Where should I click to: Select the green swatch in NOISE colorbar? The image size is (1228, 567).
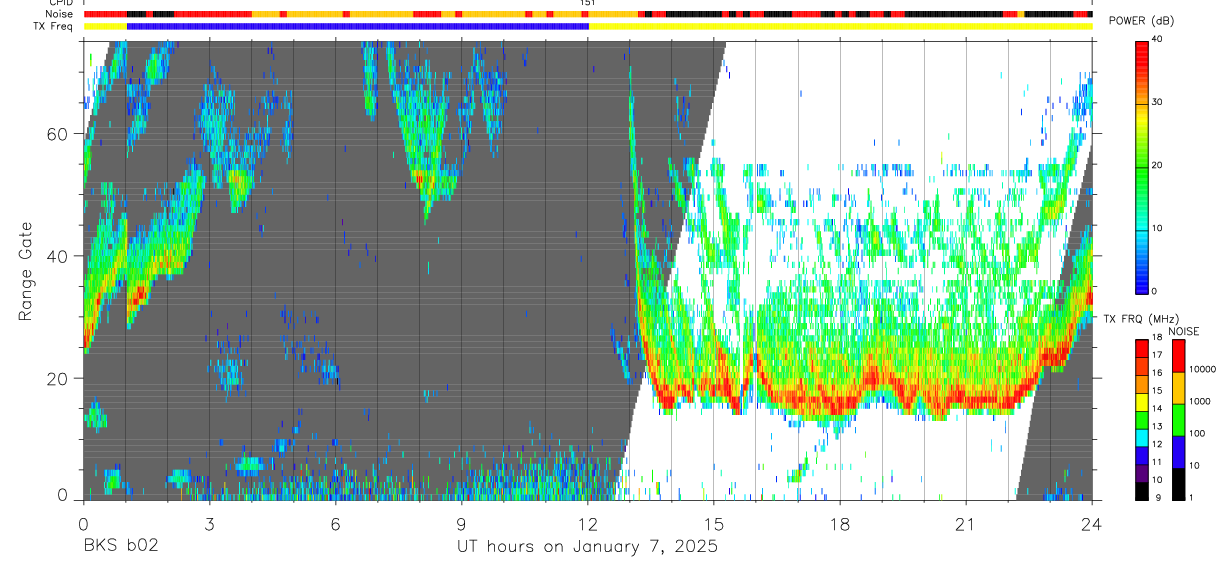pos(1178,420)
